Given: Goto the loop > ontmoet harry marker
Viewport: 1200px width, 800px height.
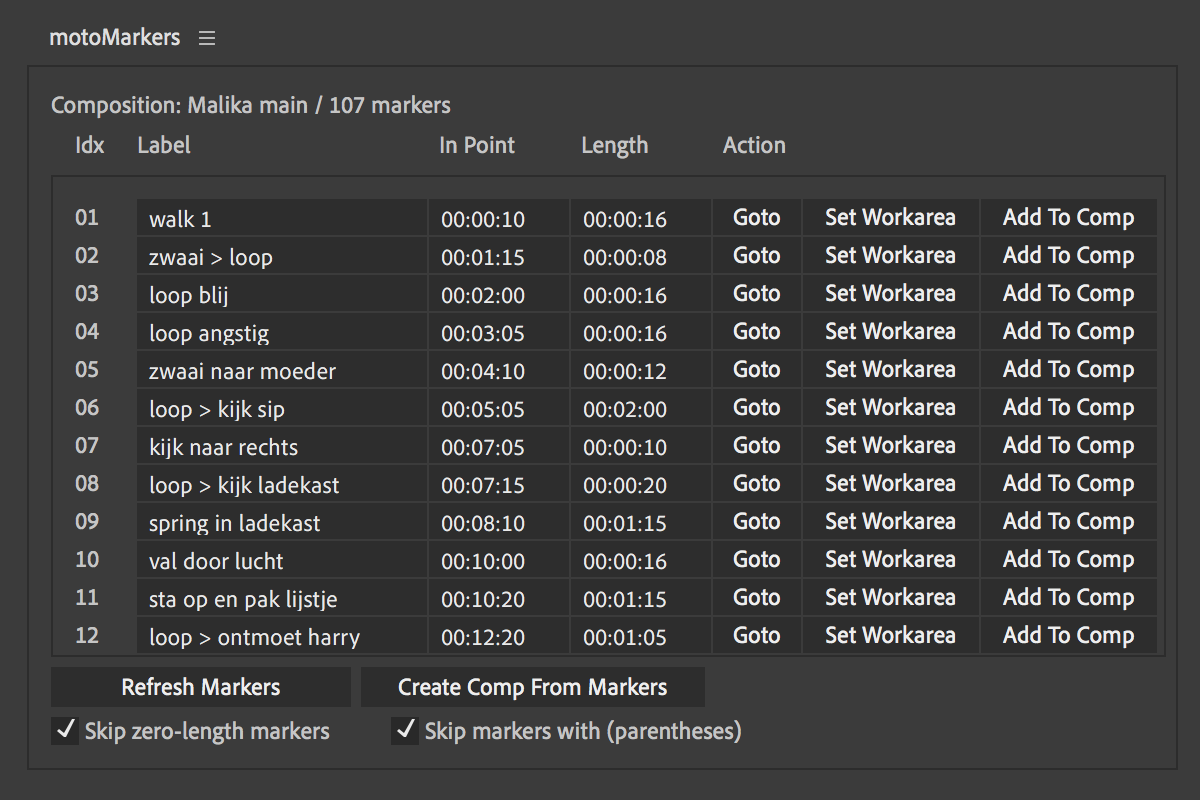Looking at the screenshot, I should 757,636.
